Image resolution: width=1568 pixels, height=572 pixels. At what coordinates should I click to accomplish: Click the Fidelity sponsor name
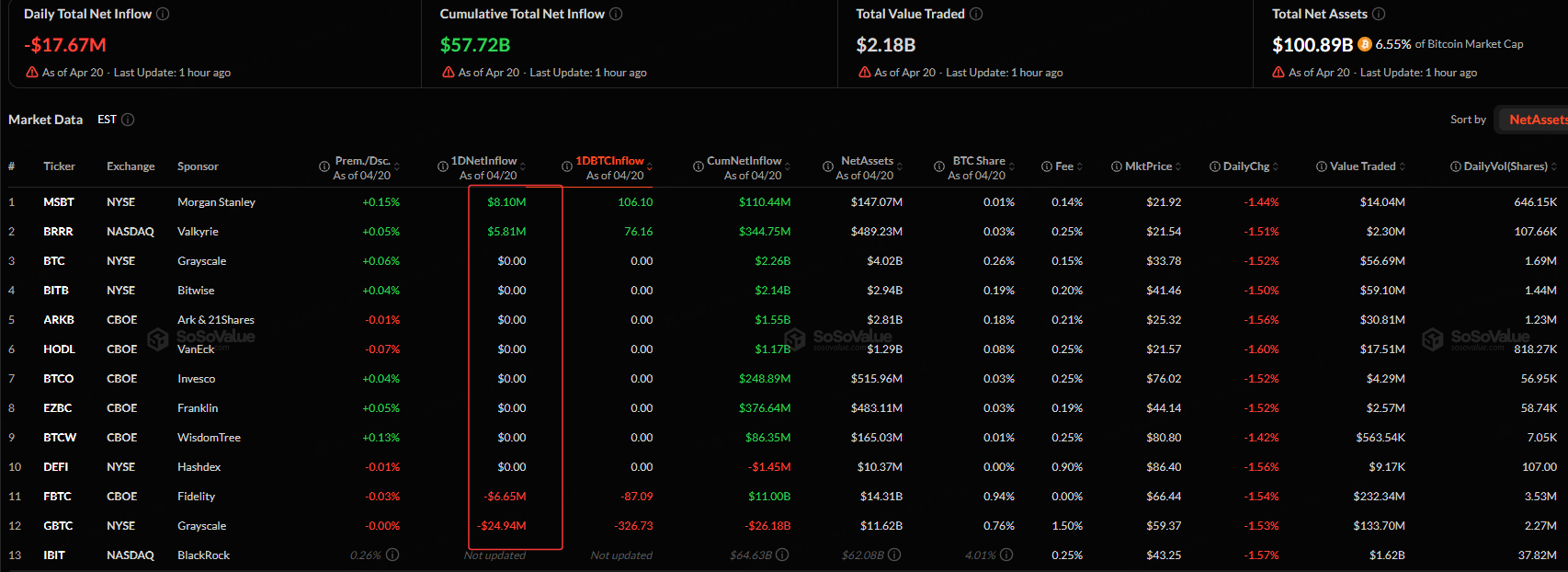pyautogui.click(x=196, y=496)
